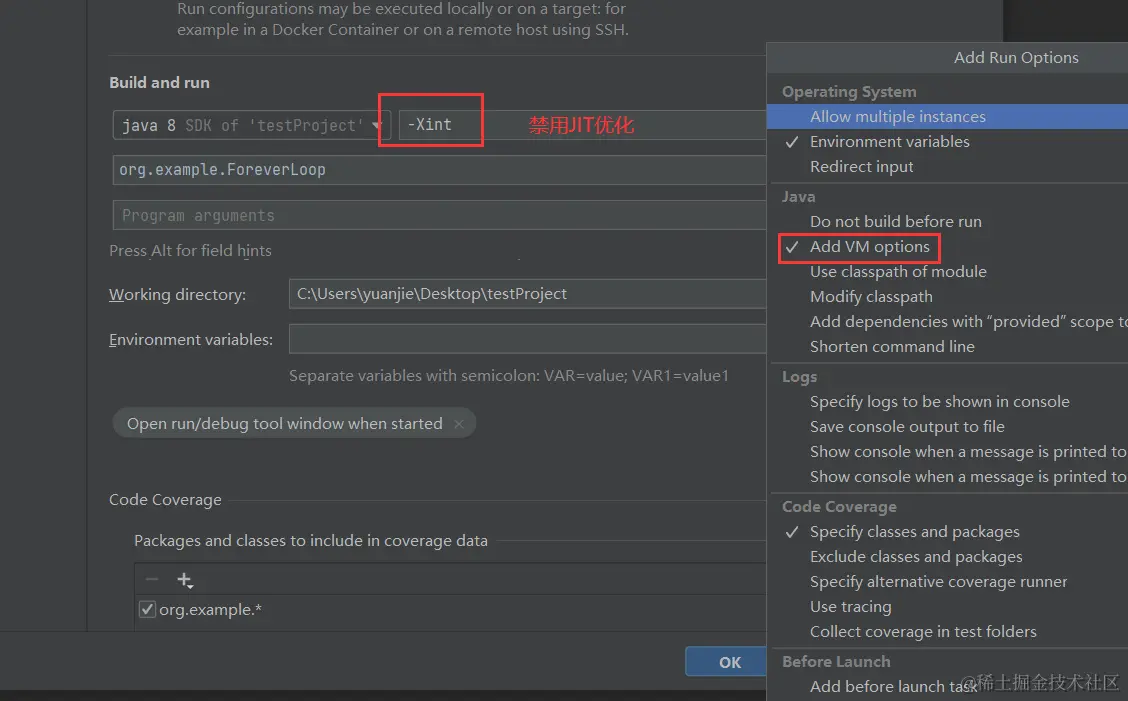Click the minus remove coverage package icon
This screenshot has width=1128, height=701.
[x=152, y=579]
